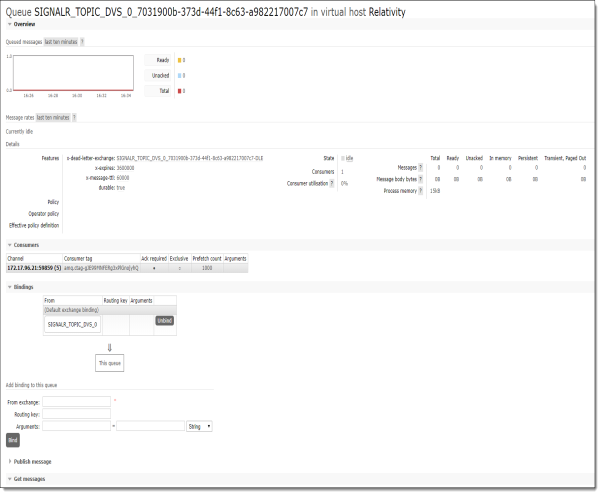Change Queued messages range 'last ten minutes'
The height and width of the screenshot is (495, 600).
(x=61, y=42)
